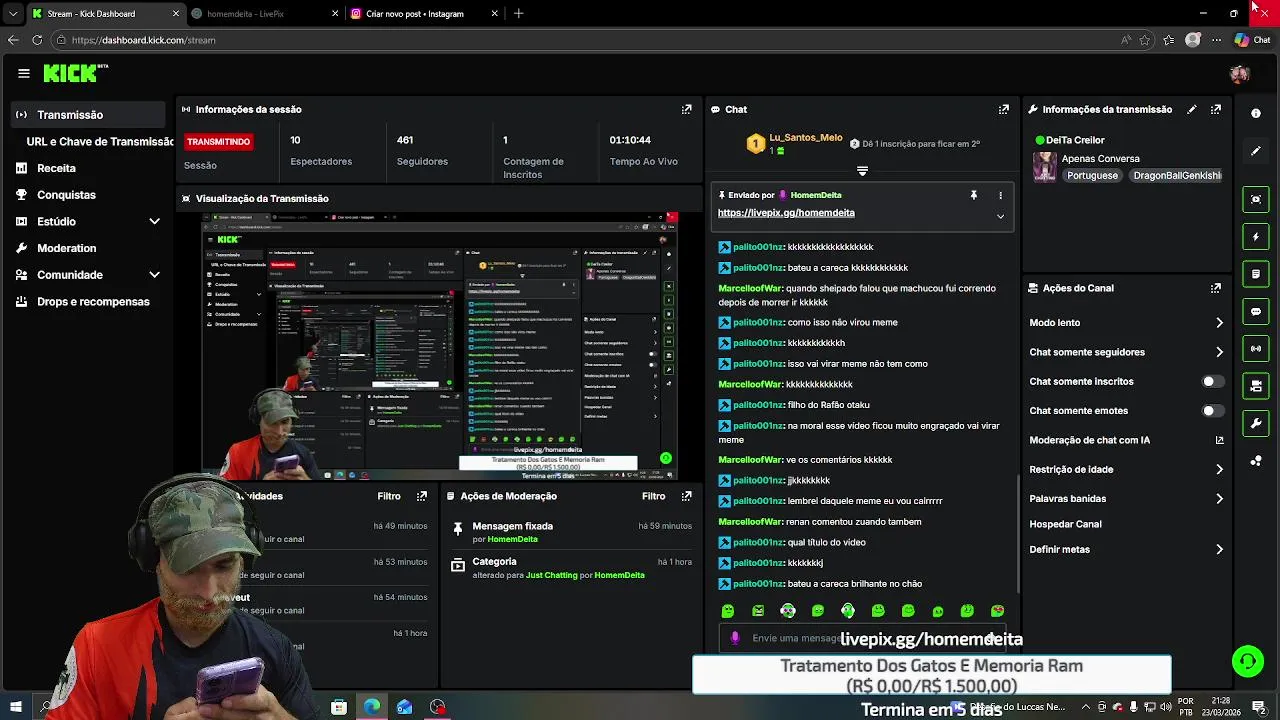Pop out the Informações da sessão panel
The image size is (1280, 720).
pyautogui.click(x=687, y=109)
